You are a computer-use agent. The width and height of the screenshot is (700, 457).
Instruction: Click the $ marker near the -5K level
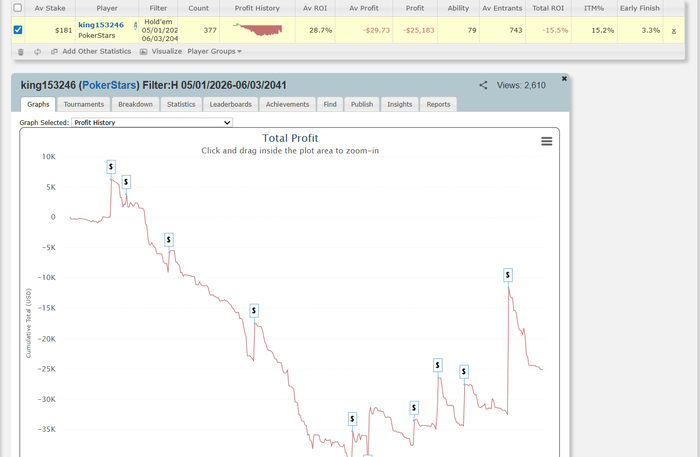coord(169,240)
